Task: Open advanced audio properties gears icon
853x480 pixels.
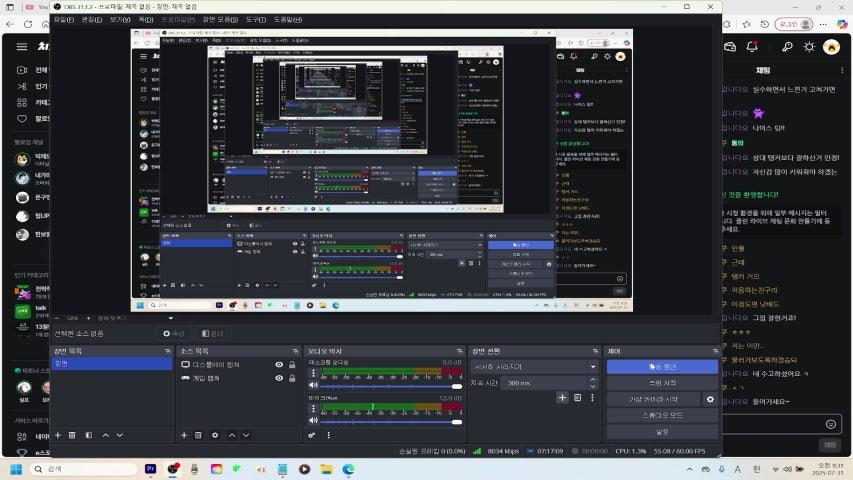Action: pyautogui.click(x=312, y=435)
